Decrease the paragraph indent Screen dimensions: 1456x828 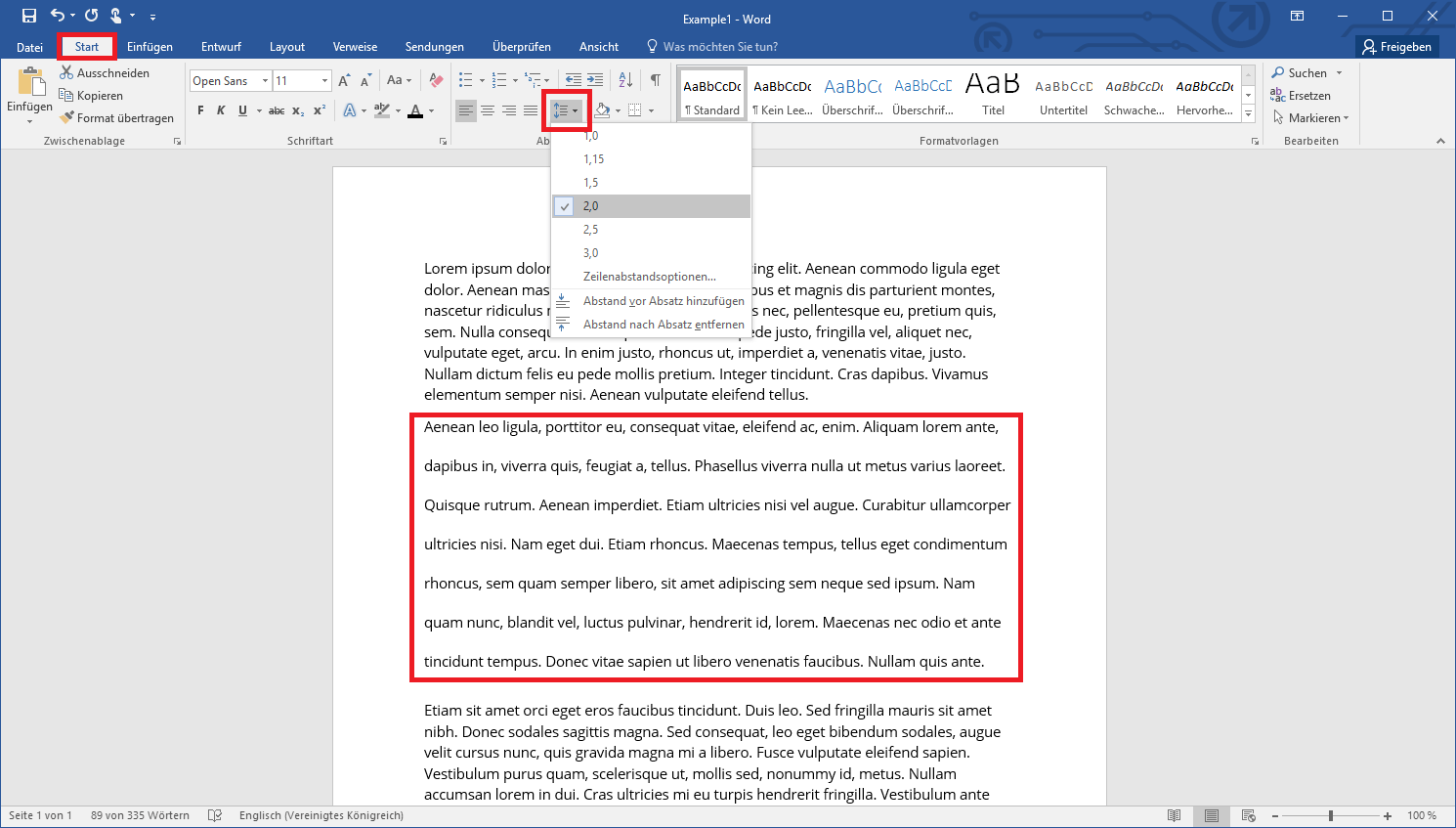click(x=574, y=80)
